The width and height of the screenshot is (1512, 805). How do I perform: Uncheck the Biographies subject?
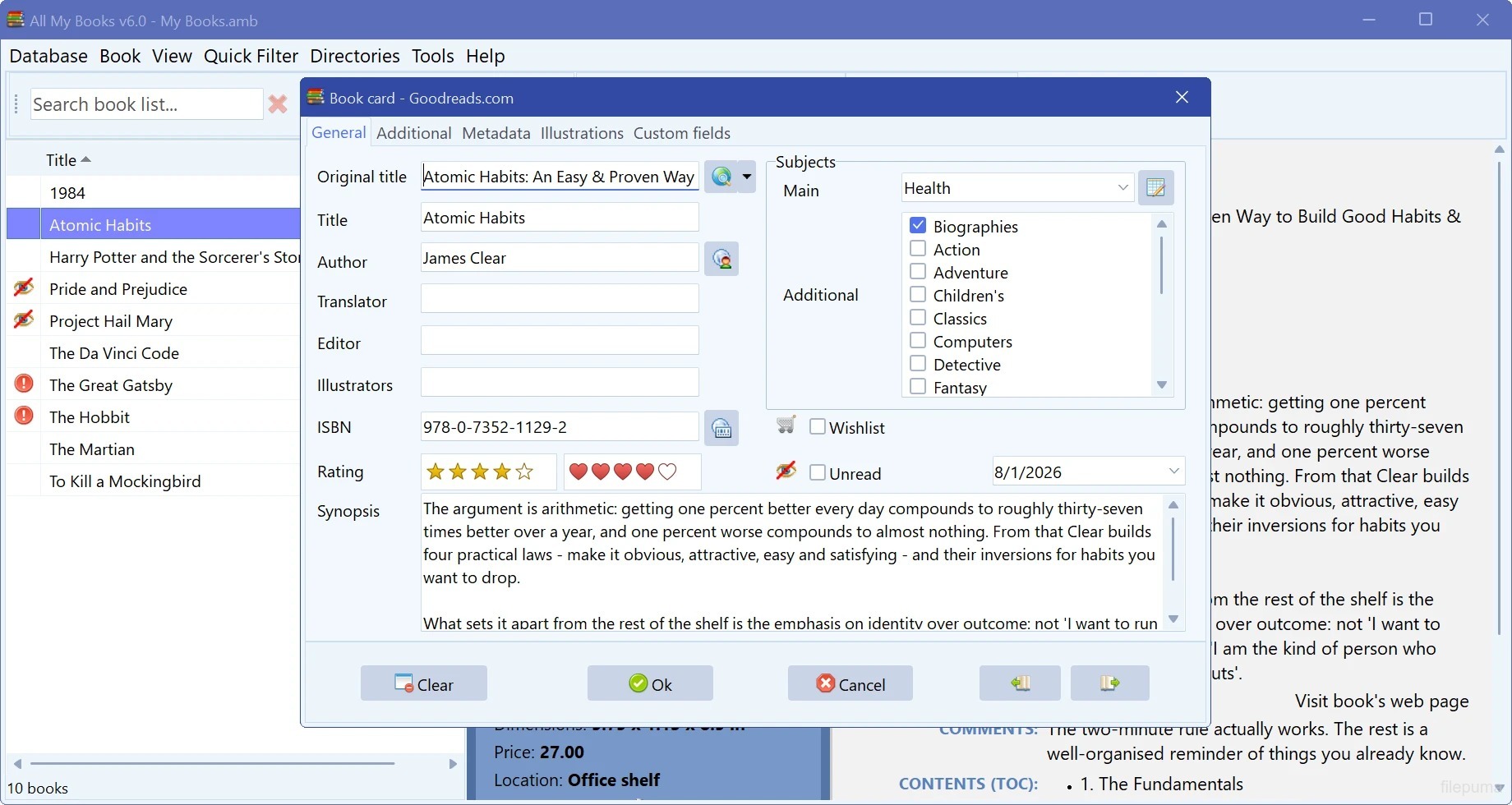918,225
